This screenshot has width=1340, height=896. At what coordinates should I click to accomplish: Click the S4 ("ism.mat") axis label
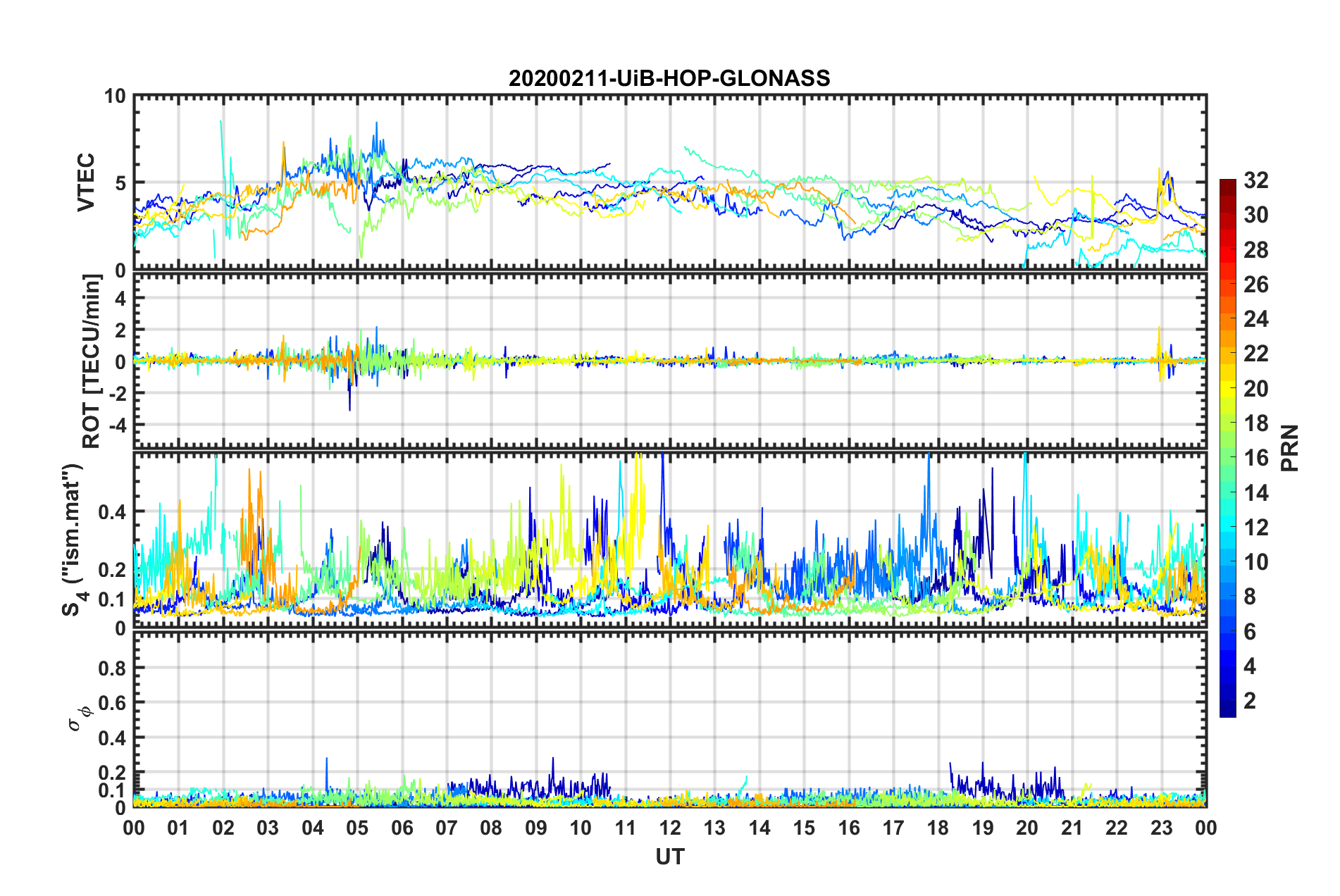tap(73, 540)
